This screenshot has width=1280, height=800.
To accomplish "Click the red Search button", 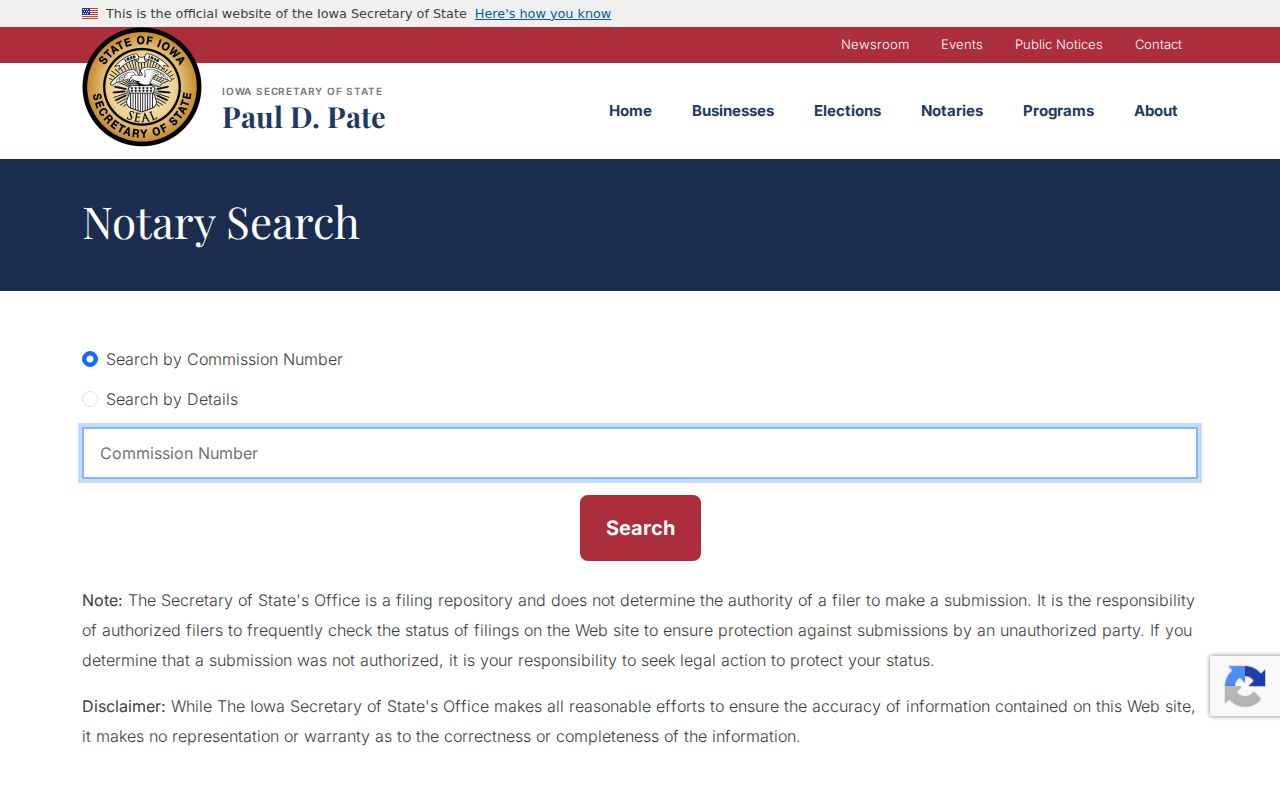I will [x=640, y=528].
